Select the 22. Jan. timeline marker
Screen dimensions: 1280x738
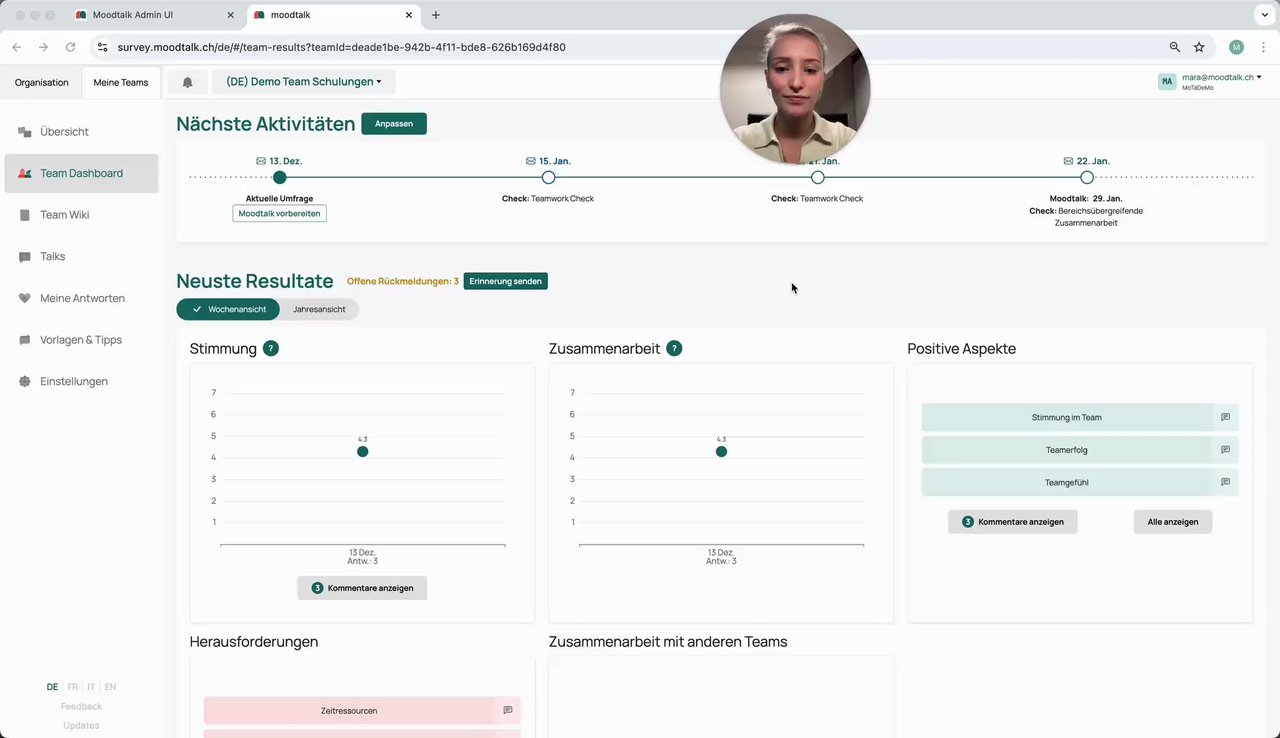[1087, 177]
